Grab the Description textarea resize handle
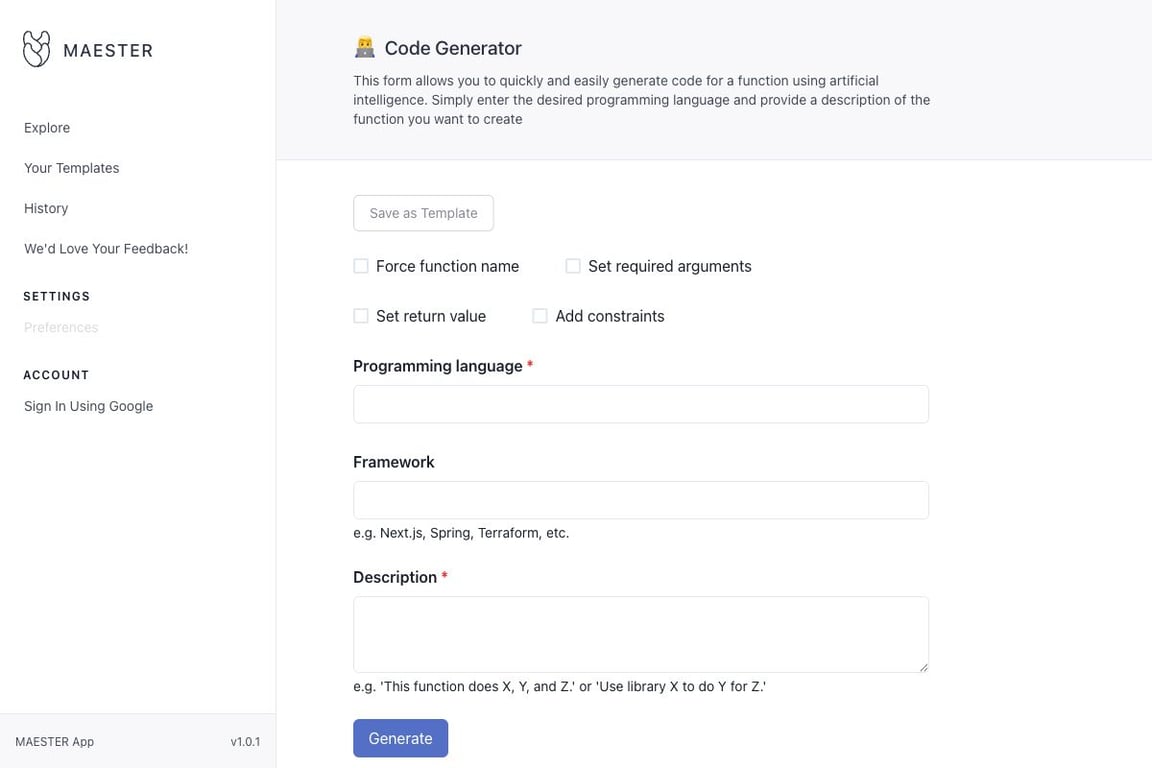This screenshot has width=1152, height=768. pos(923,667)
